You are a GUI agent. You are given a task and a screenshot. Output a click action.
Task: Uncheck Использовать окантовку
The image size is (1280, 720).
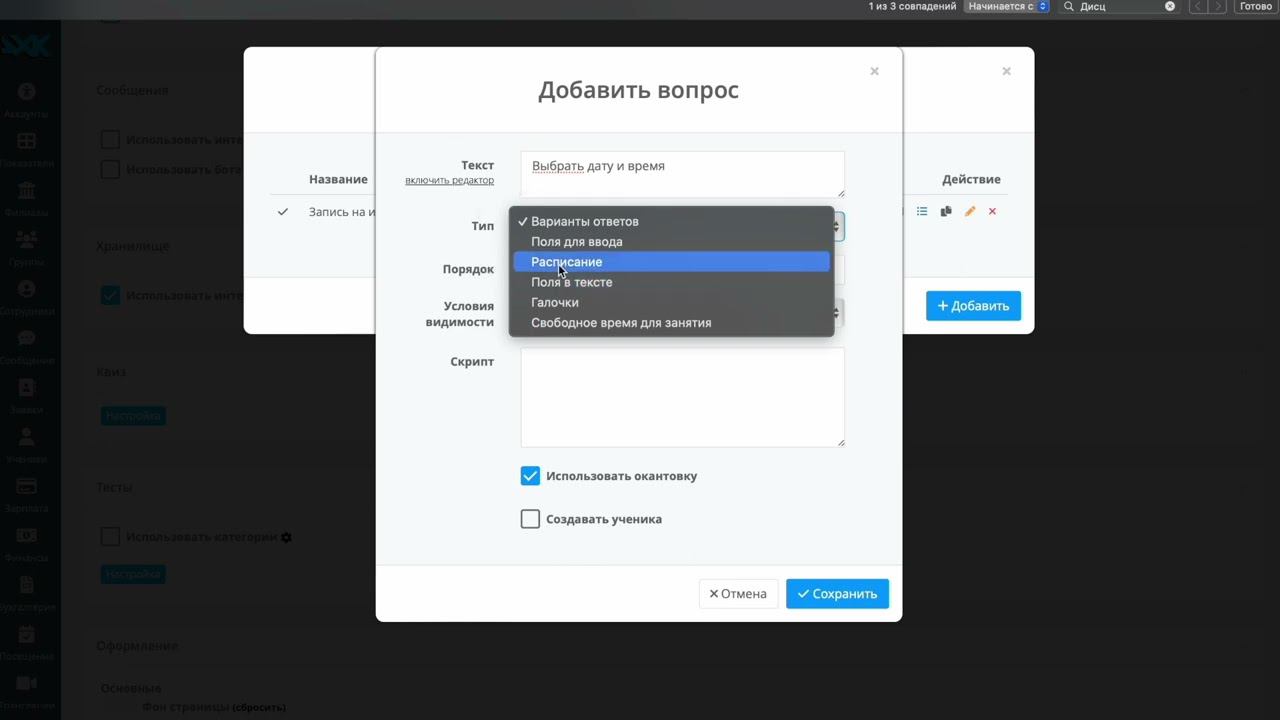point(530,476)
